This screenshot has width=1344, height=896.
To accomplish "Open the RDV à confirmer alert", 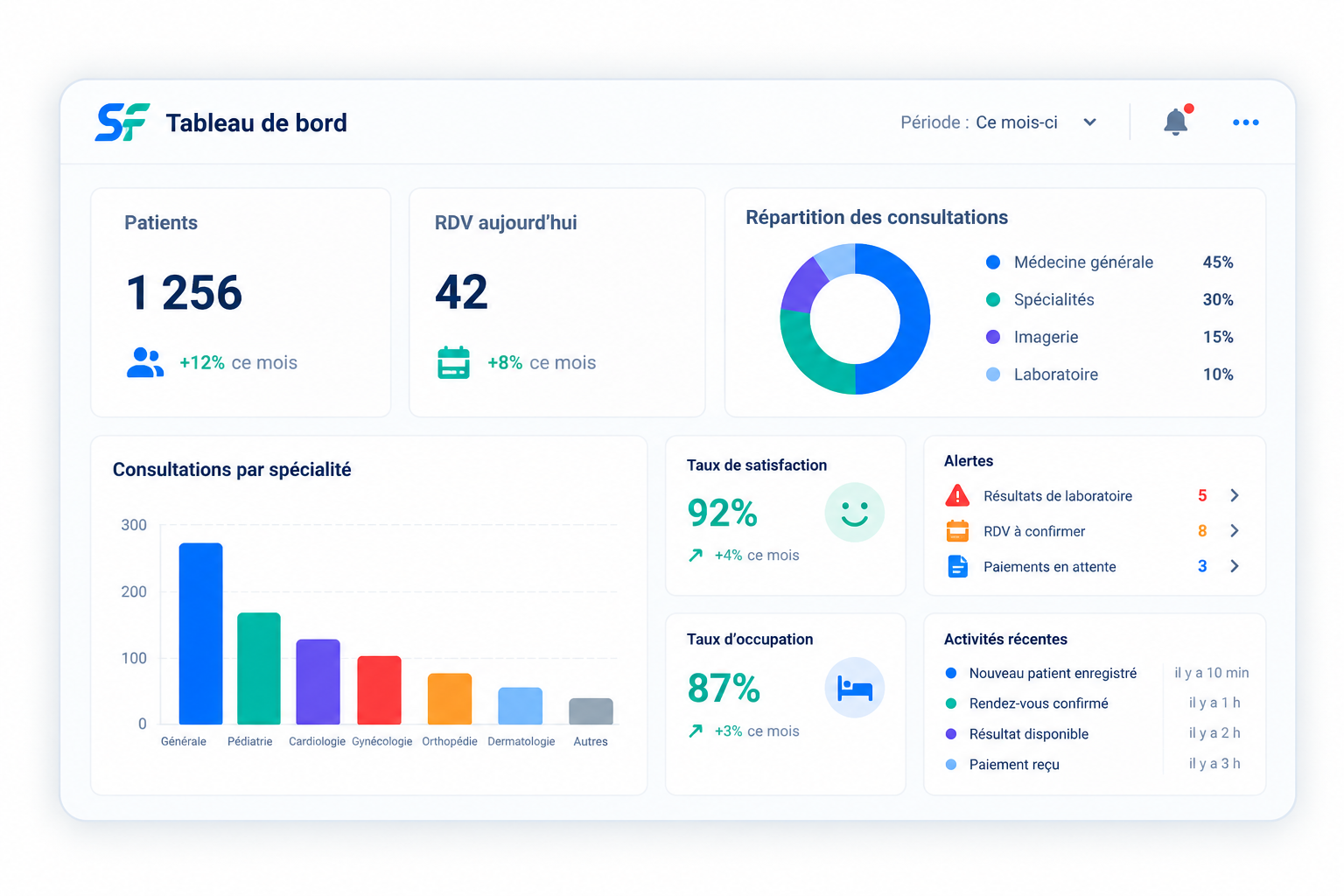I will click(x=1094, y=531).
